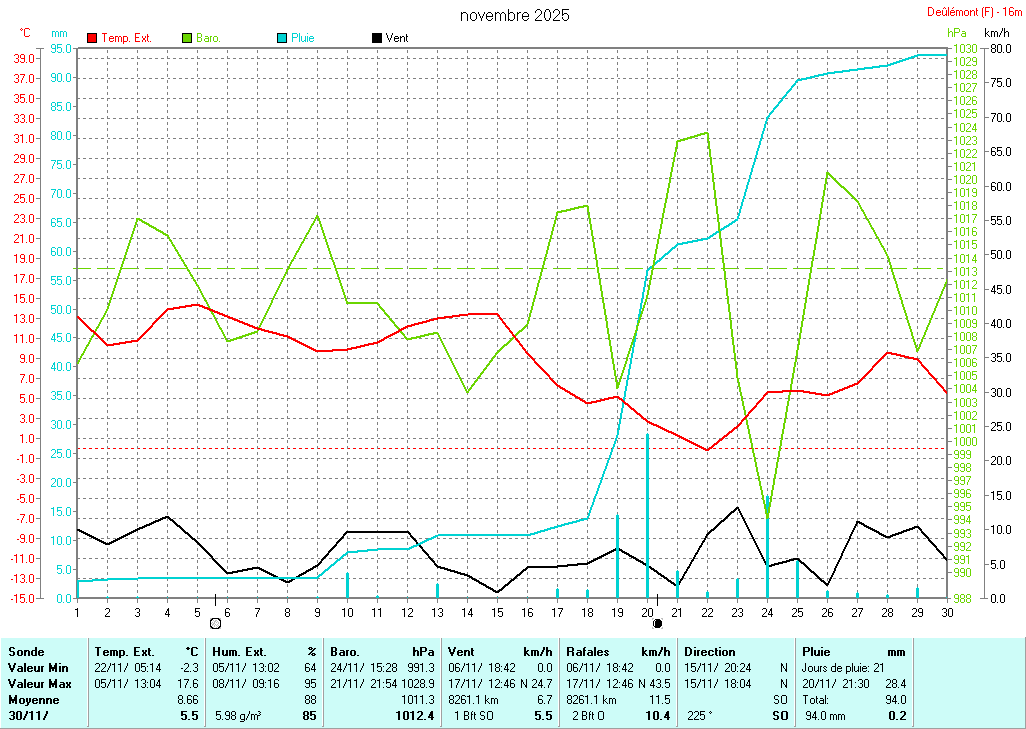
Task: Click the new moon icon below day 20
Action: coord(657,623)
